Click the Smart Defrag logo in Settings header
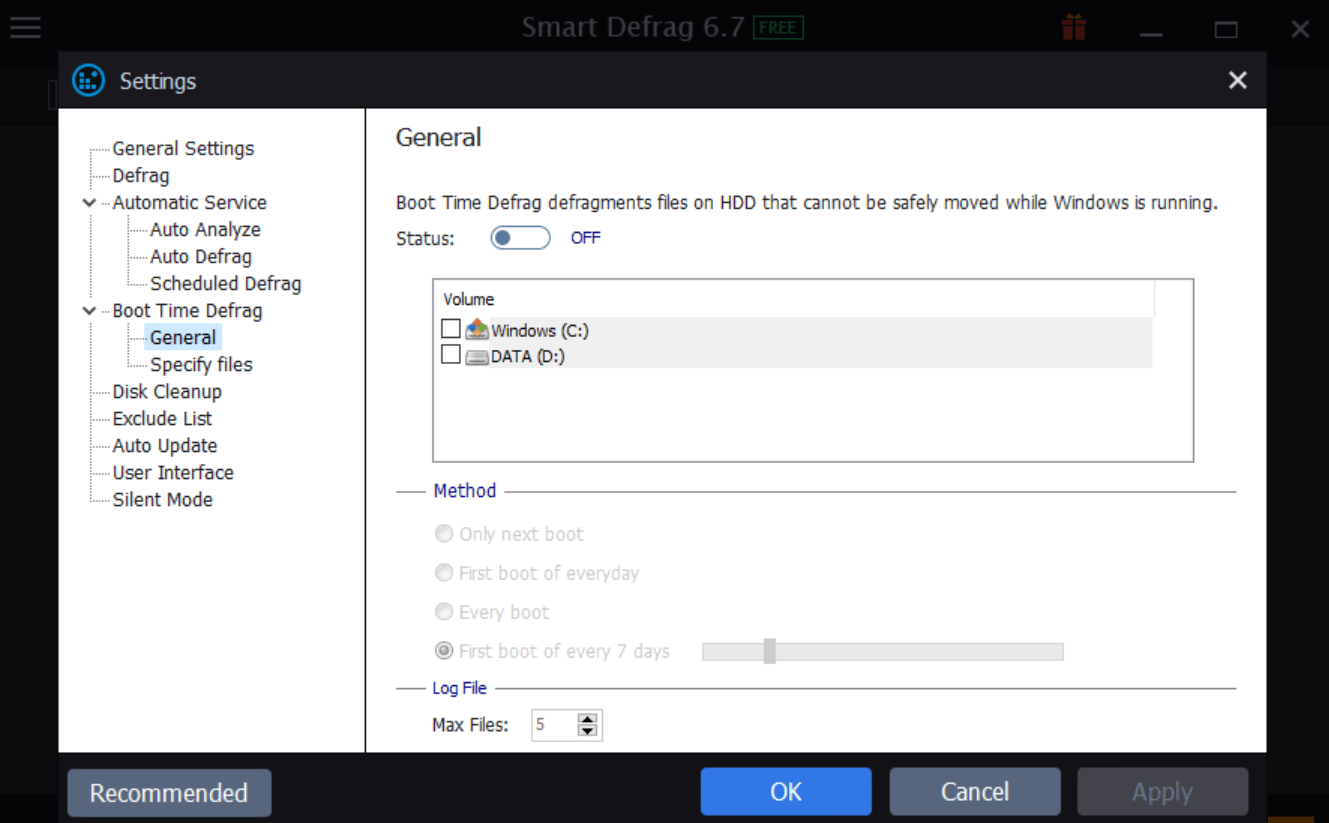This screenshot has height=823, width=1329. tap(88, 80)
